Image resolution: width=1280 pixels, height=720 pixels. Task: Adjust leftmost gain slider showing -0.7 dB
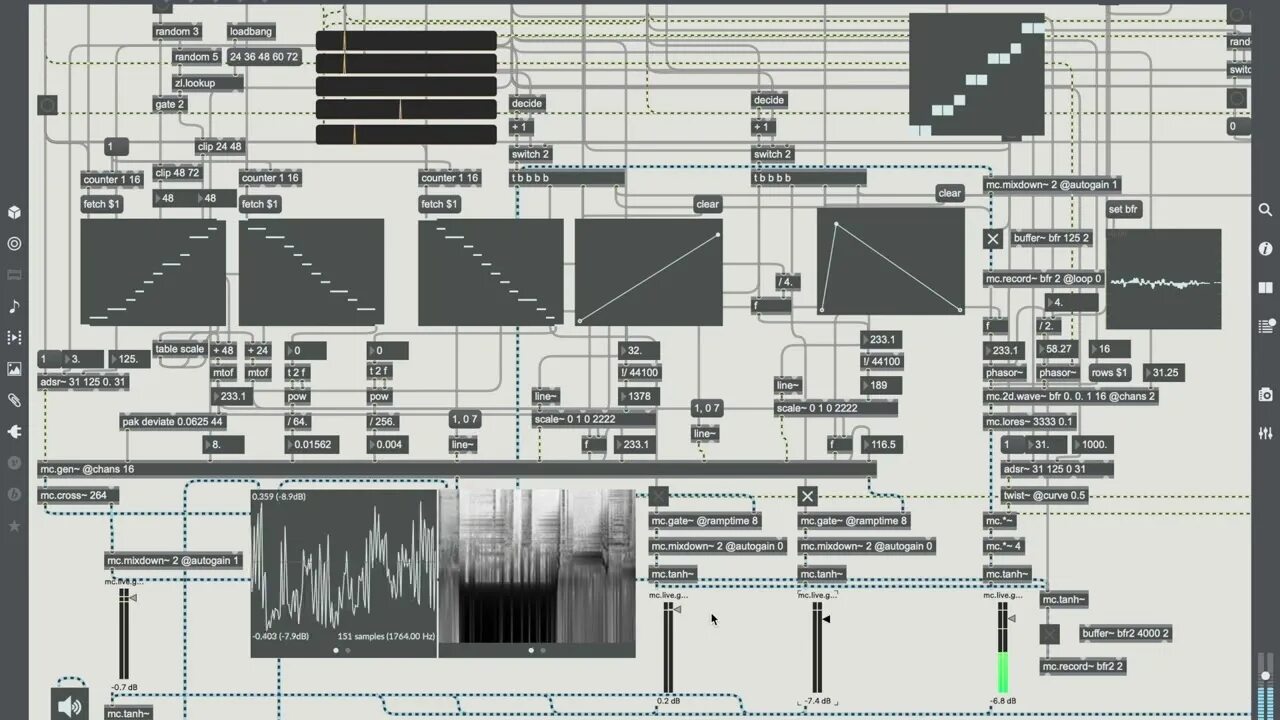124,633
